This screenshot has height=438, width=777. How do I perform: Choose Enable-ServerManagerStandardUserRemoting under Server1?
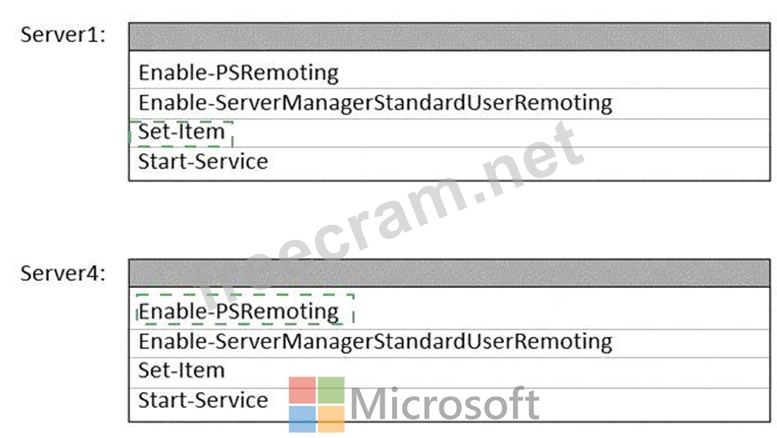374,103
